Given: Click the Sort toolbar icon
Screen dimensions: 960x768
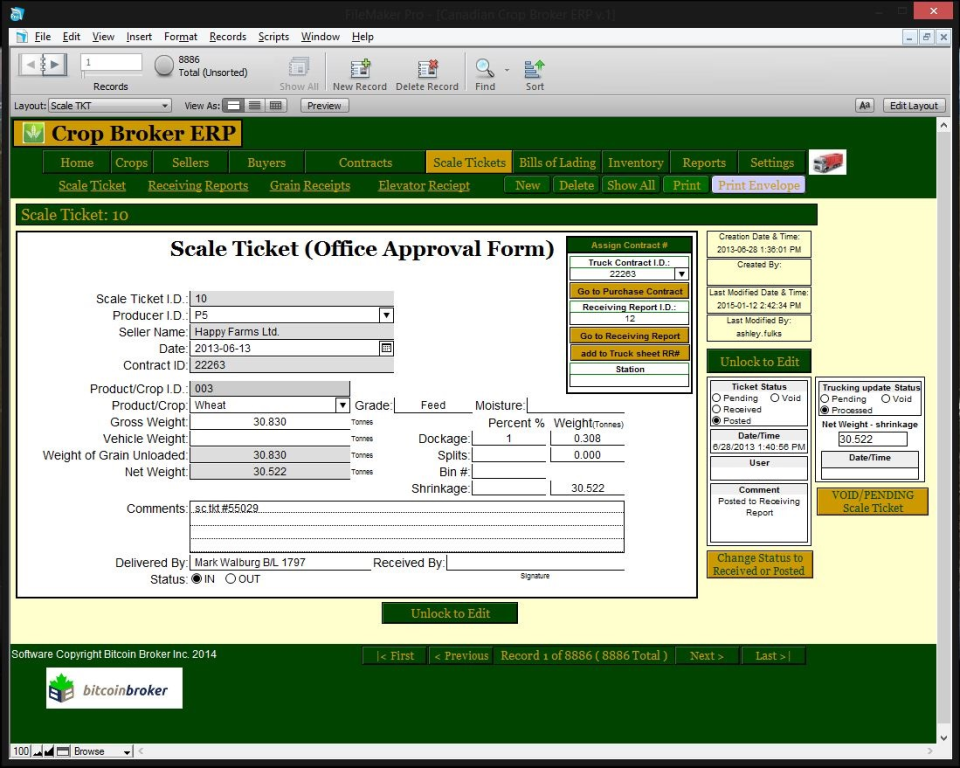Looking at the screenshot, I should point(534,69).
